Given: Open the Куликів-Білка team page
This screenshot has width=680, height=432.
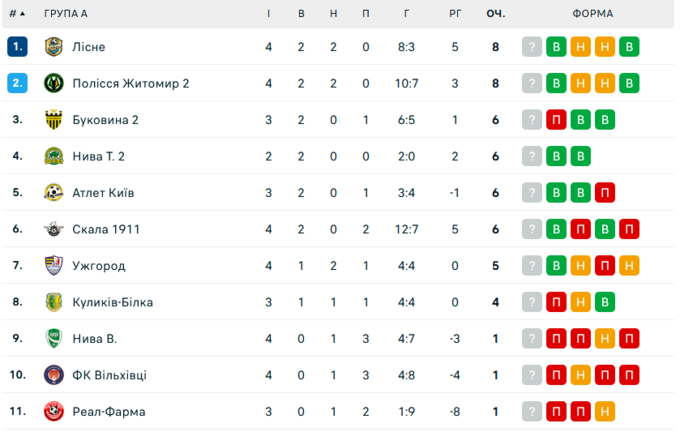Looking at the screenshot, I should [112, 302].
